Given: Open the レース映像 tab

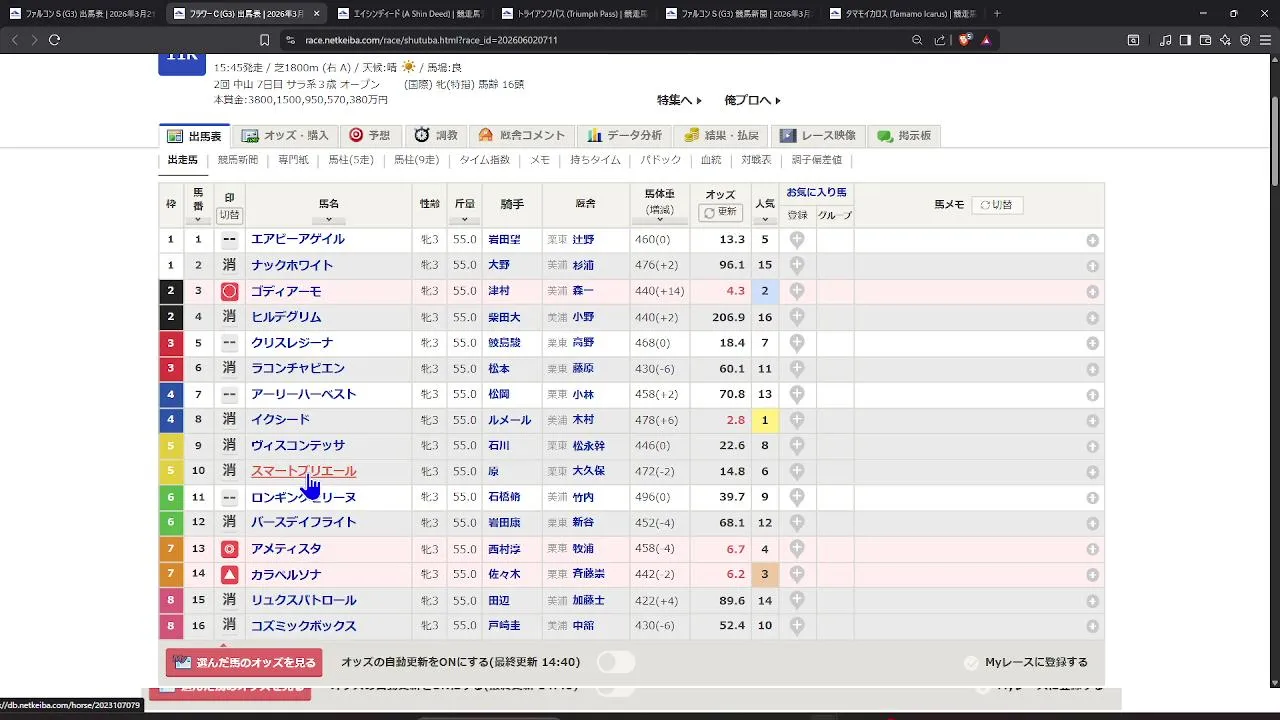Looking at the screenshot, I should [x=818, y=135].
